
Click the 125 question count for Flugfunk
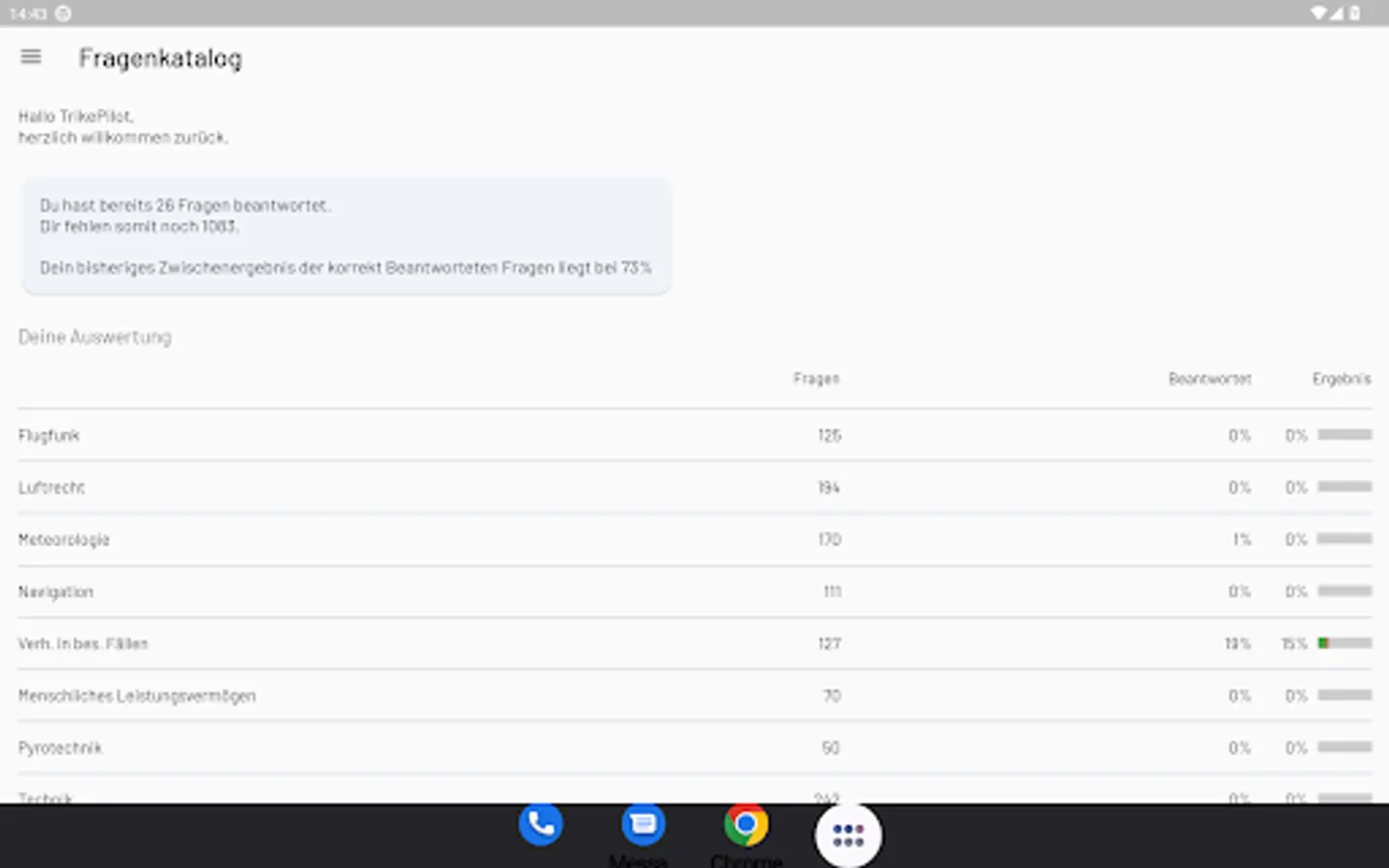(830, 436)
